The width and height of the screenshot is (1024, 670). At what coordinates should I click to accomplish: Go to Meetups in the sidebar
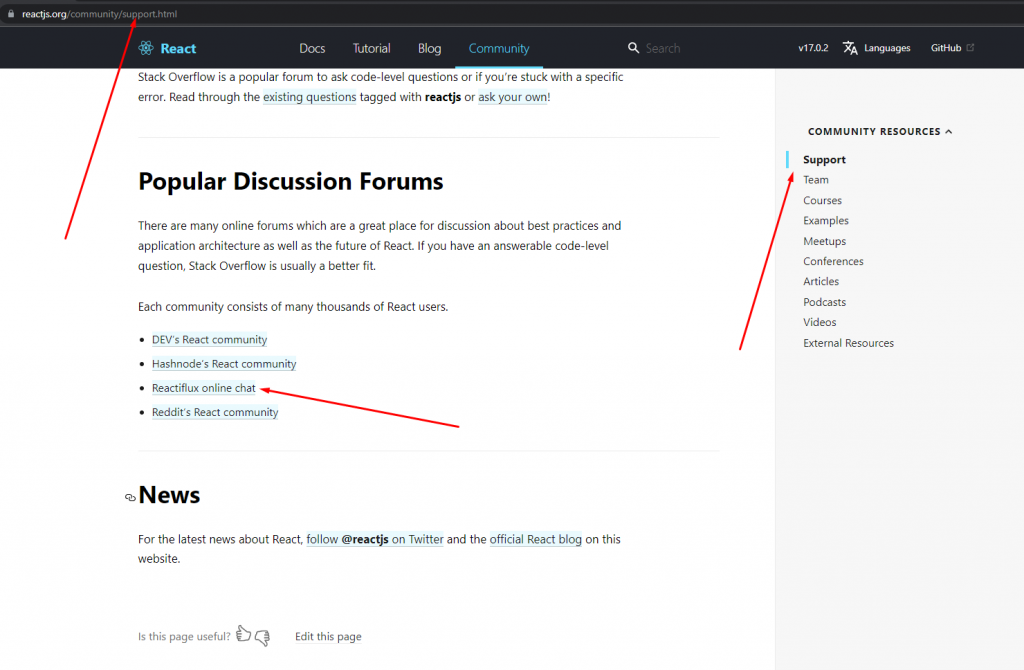(x=824, y=241)
